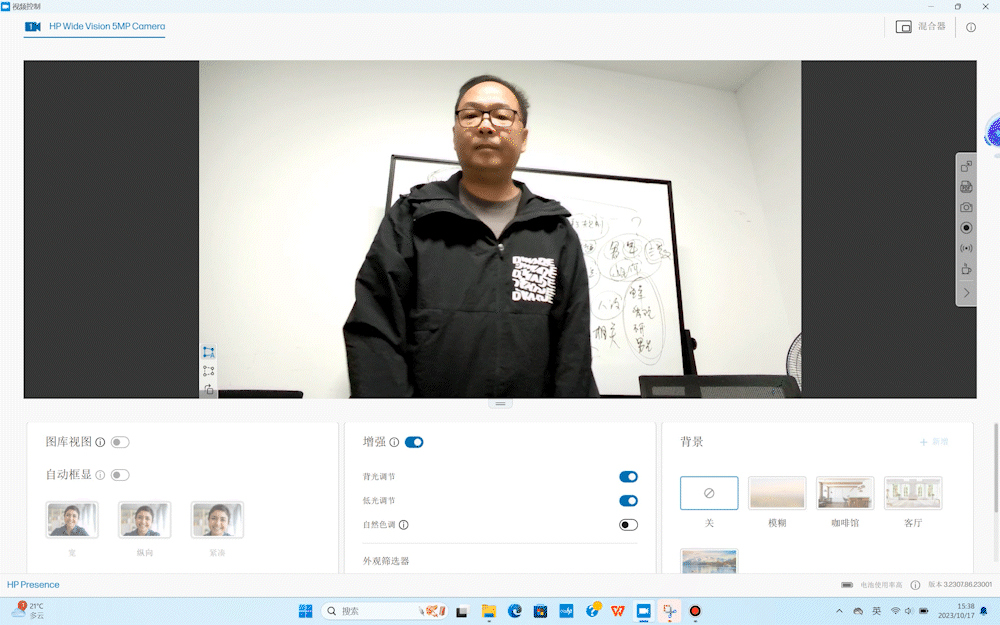1000x625 pixels.
Task: Click the info icon beside 自然色调
Action: click(404, 525)
